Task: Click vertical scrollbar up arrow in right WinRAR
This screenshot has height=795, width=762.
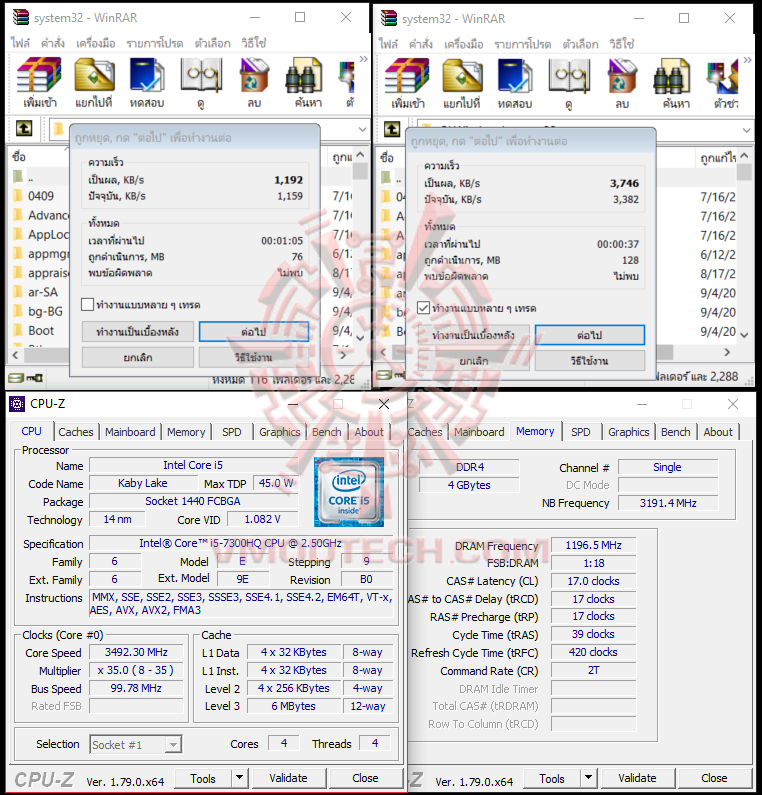Action: coord(744,156)
